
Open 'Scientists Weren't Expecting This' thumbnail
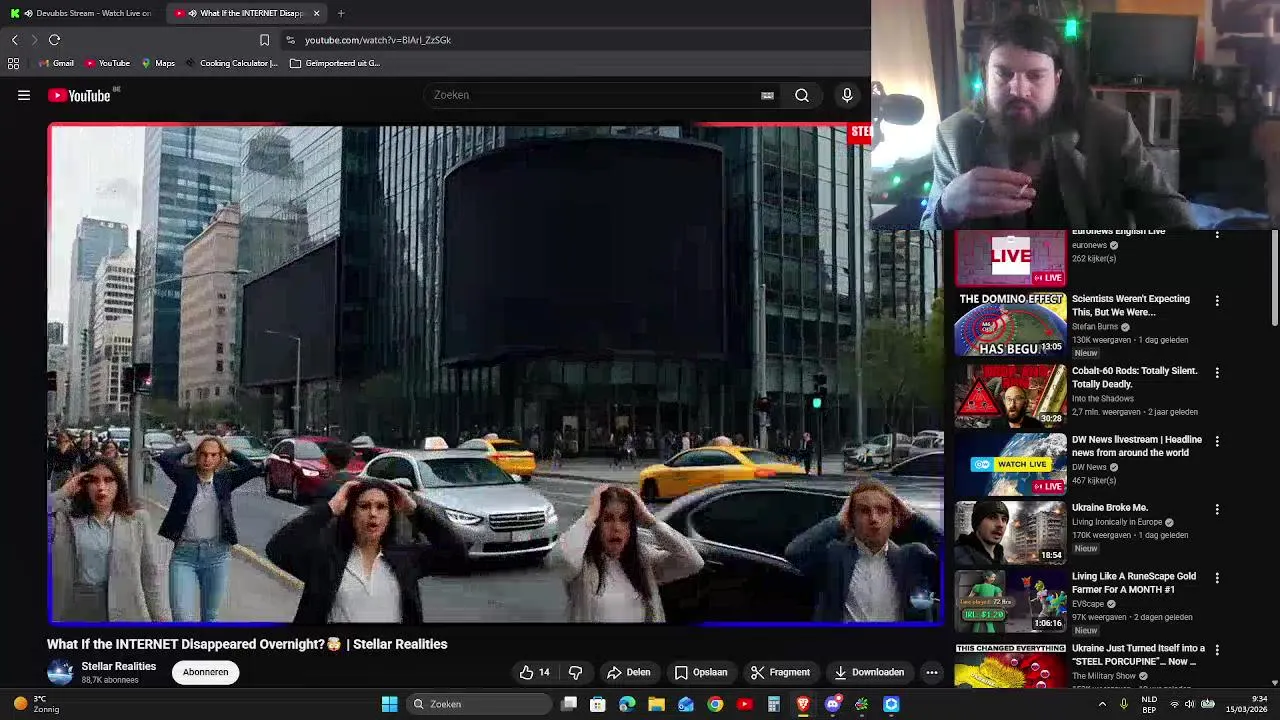pyautogui.click(x=1010, y=324)
